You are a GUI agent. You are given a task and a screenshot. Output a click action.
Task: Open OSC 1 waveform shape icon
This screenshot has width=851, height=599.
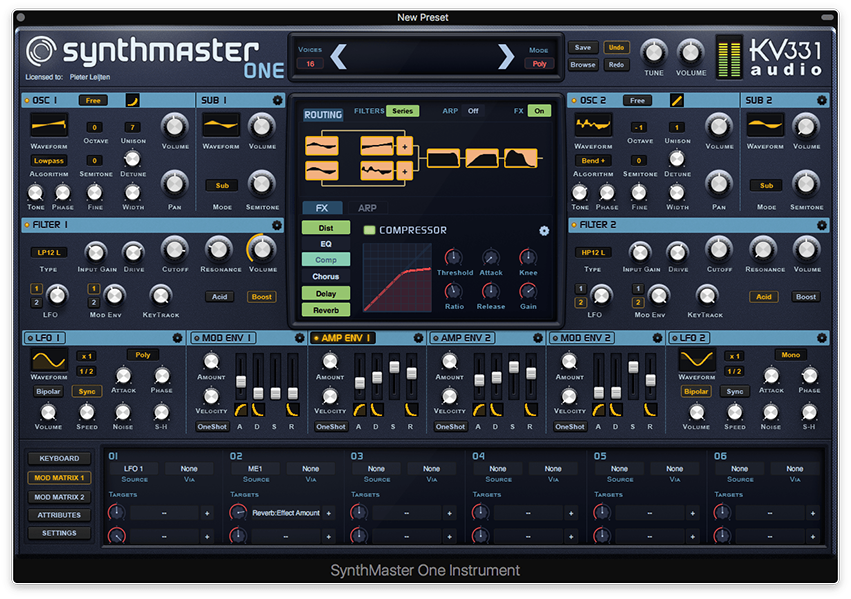[x=131, y=100]
